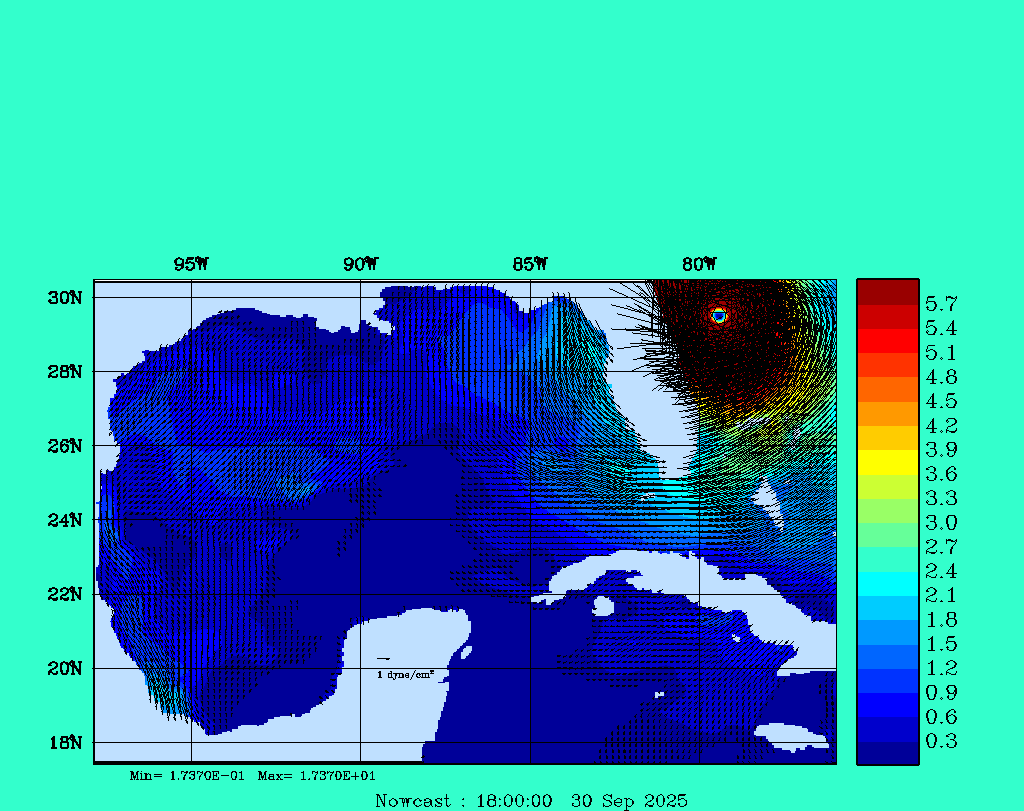
Task: Select the yellow band in the color legend
Action: 887,462
